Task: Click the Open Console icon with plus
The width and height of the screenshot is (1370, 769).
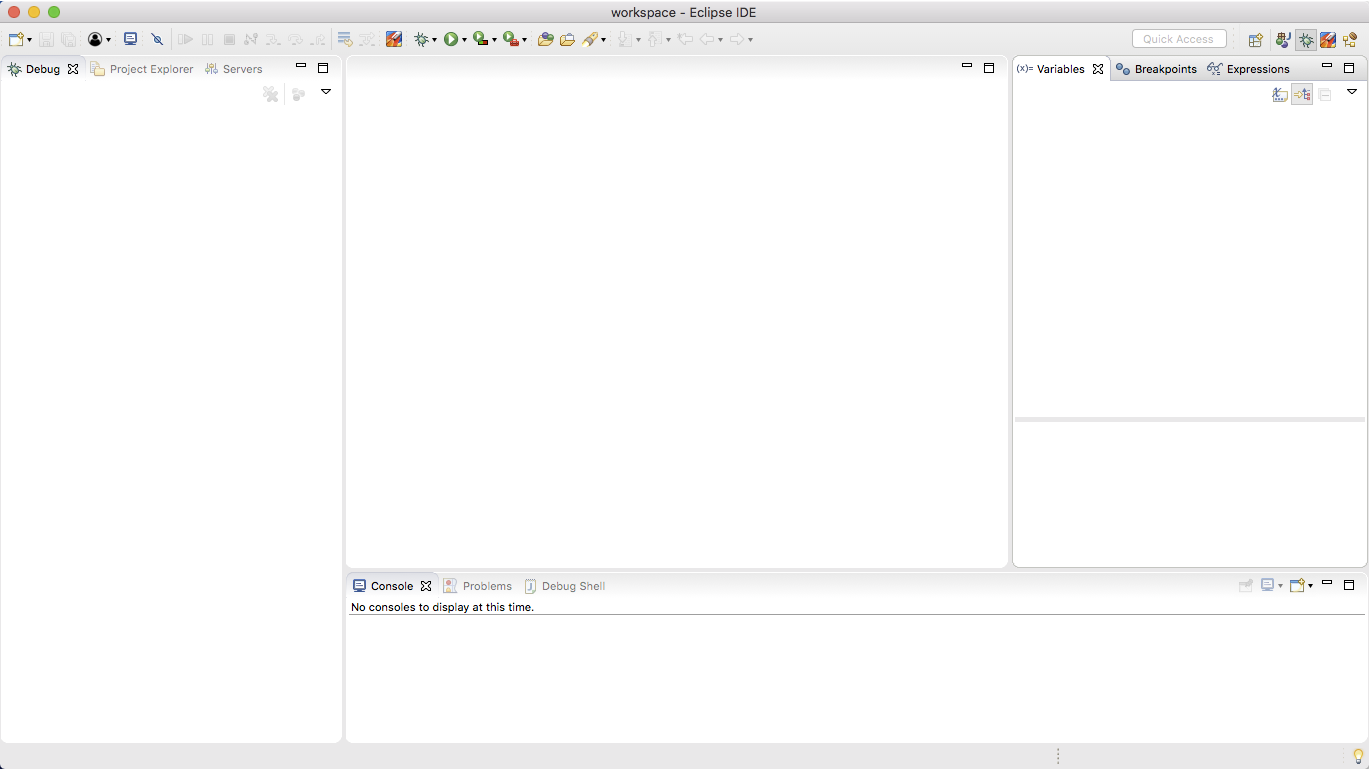Action: point(1298,585)
